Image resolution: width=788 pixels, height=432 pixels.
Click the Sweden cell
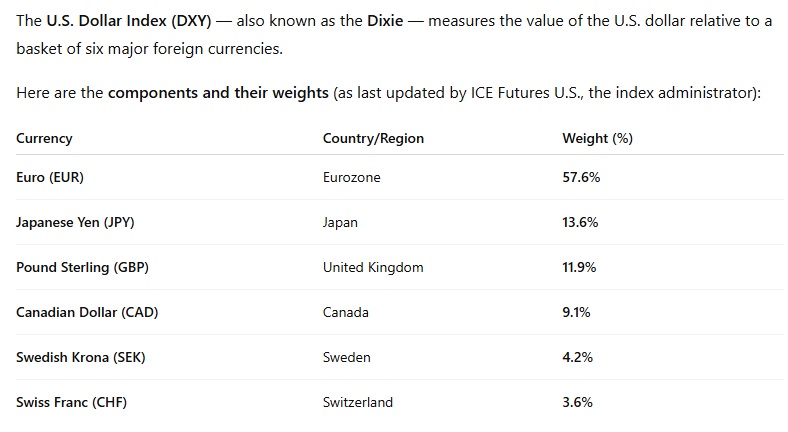tap(347, 357)
